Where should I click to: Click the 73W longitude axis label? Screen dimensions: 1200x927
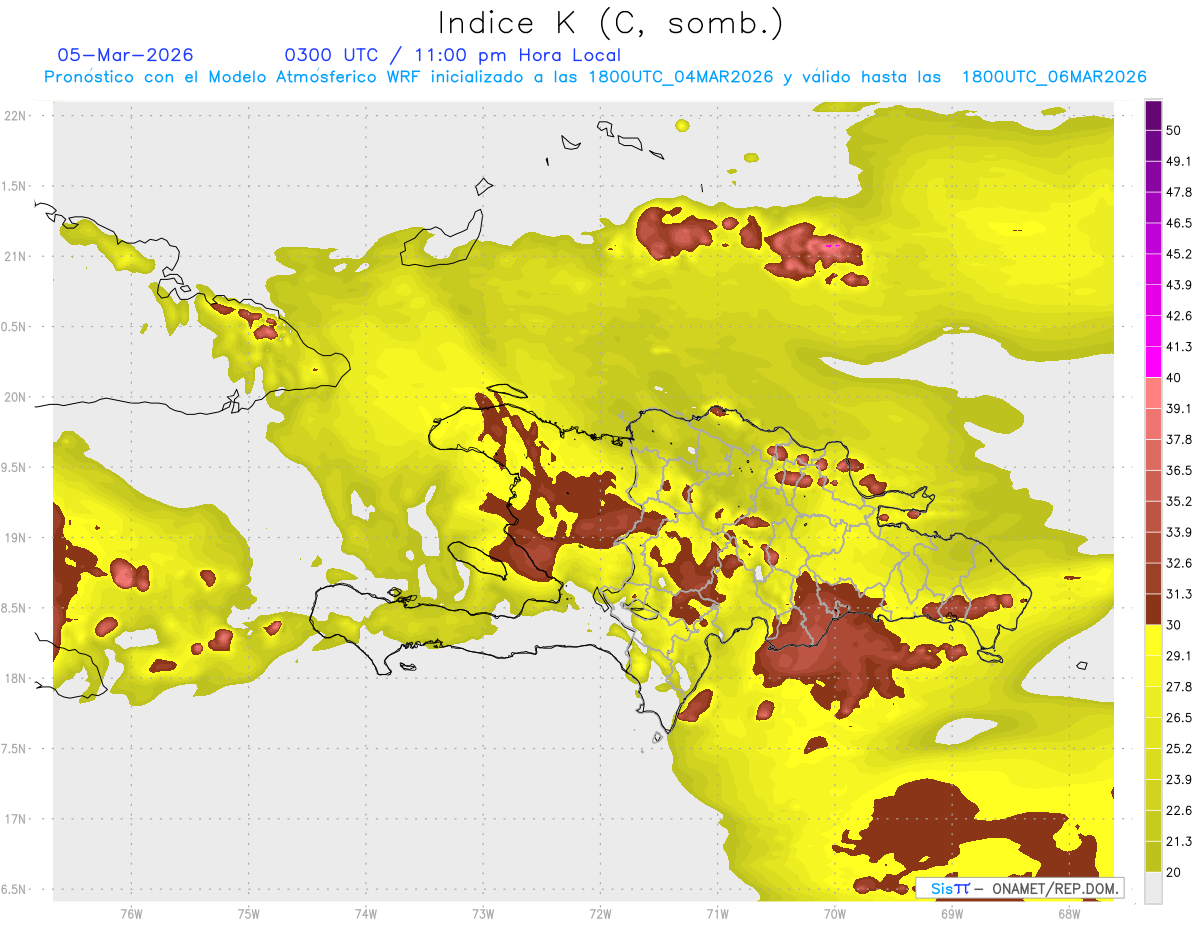483,913
